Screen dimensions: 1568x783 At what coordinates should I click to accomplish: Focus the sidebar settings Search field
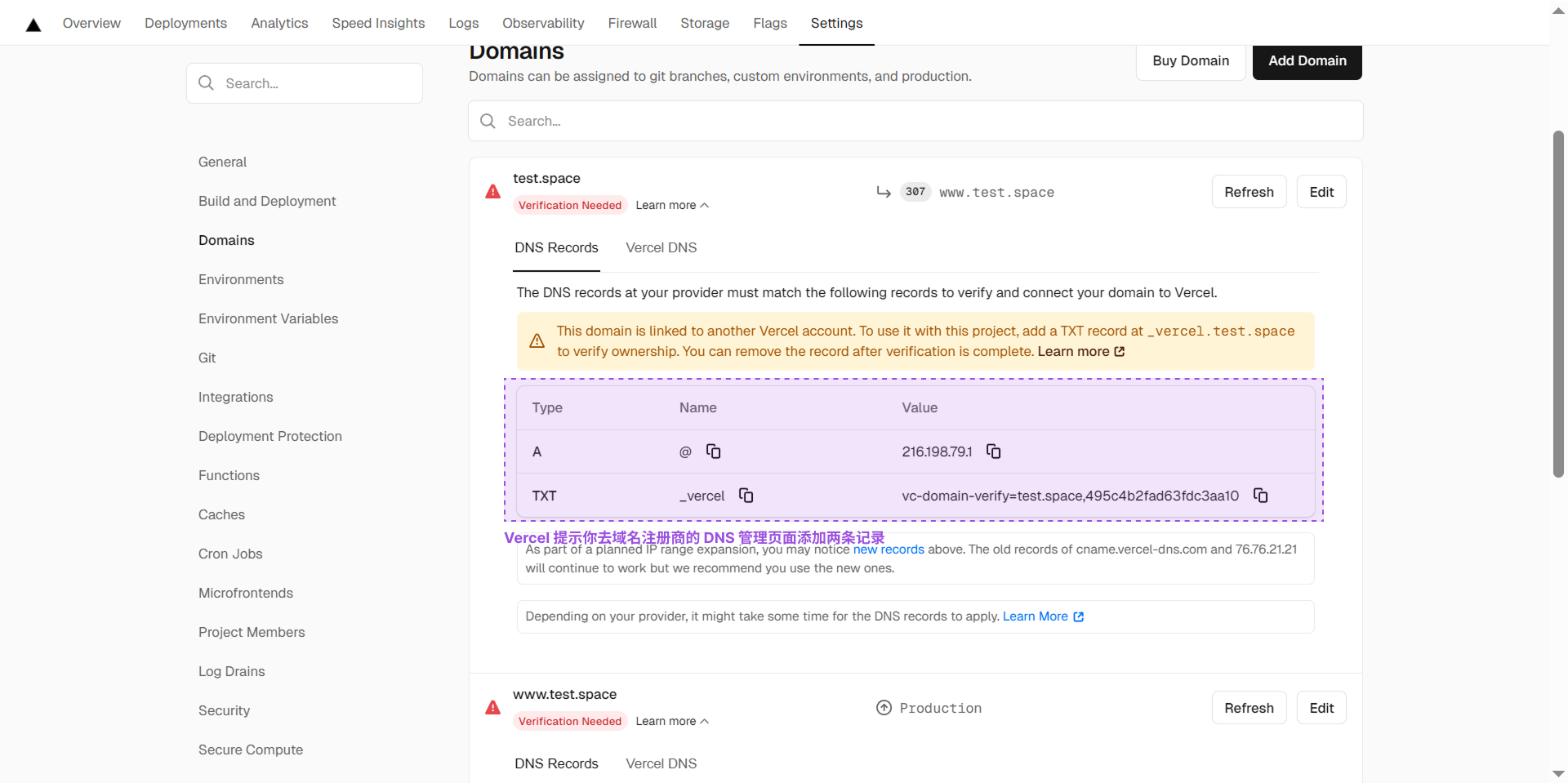pyautogui.click(x=305, y=83)
